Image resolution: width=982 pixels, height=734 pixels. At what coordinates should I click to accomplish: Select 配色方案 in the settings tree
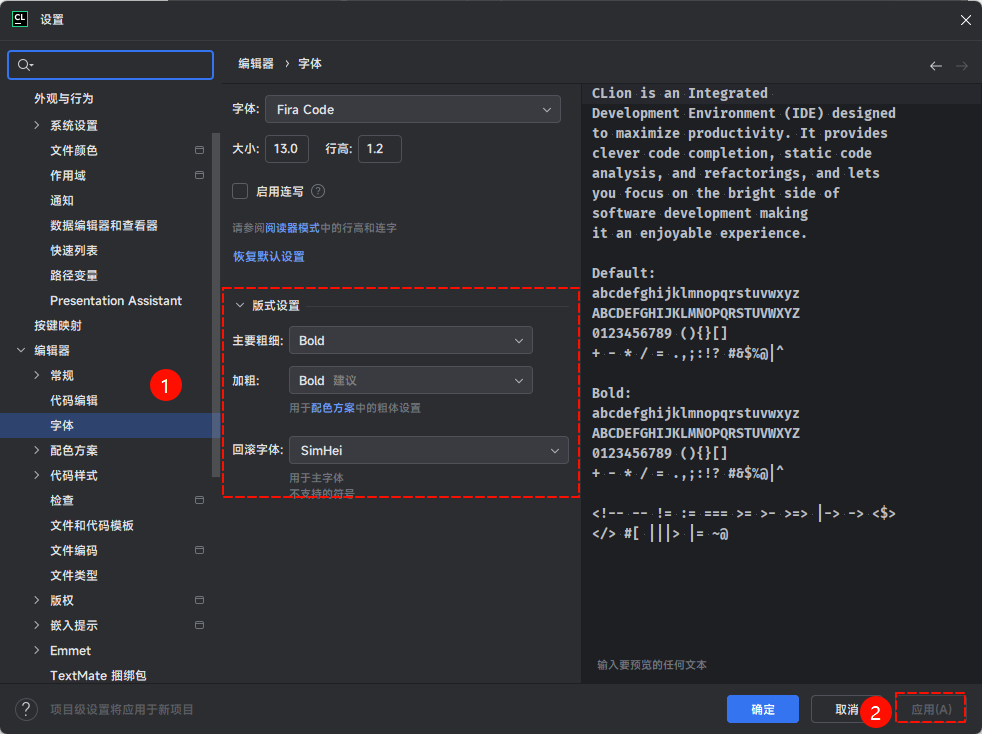[x=74, y=451]
